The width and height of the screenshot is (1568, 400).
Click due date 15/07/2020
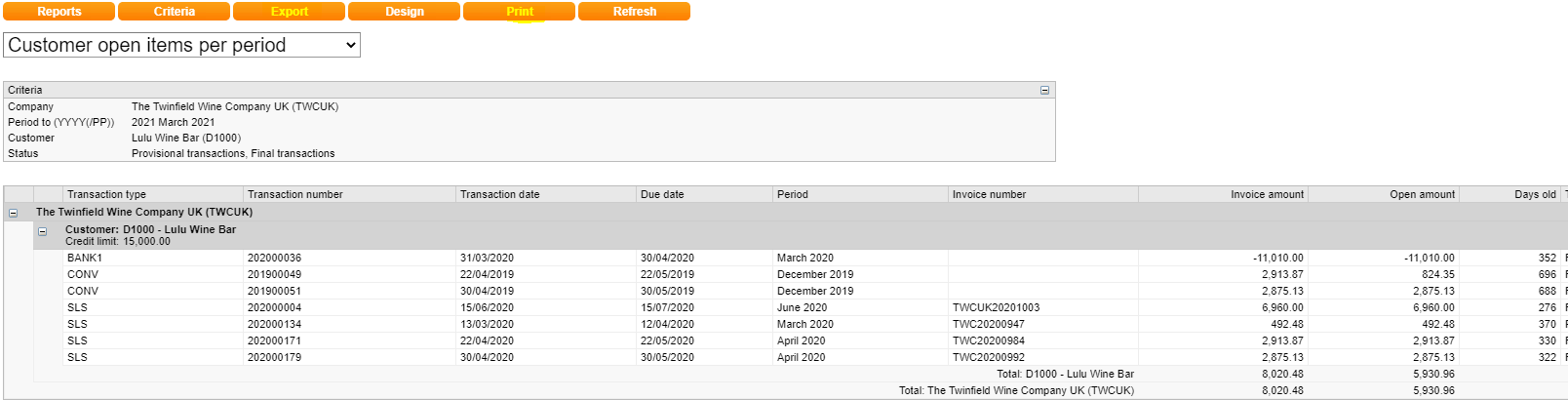pyautogui.click(x=667, y=307)
